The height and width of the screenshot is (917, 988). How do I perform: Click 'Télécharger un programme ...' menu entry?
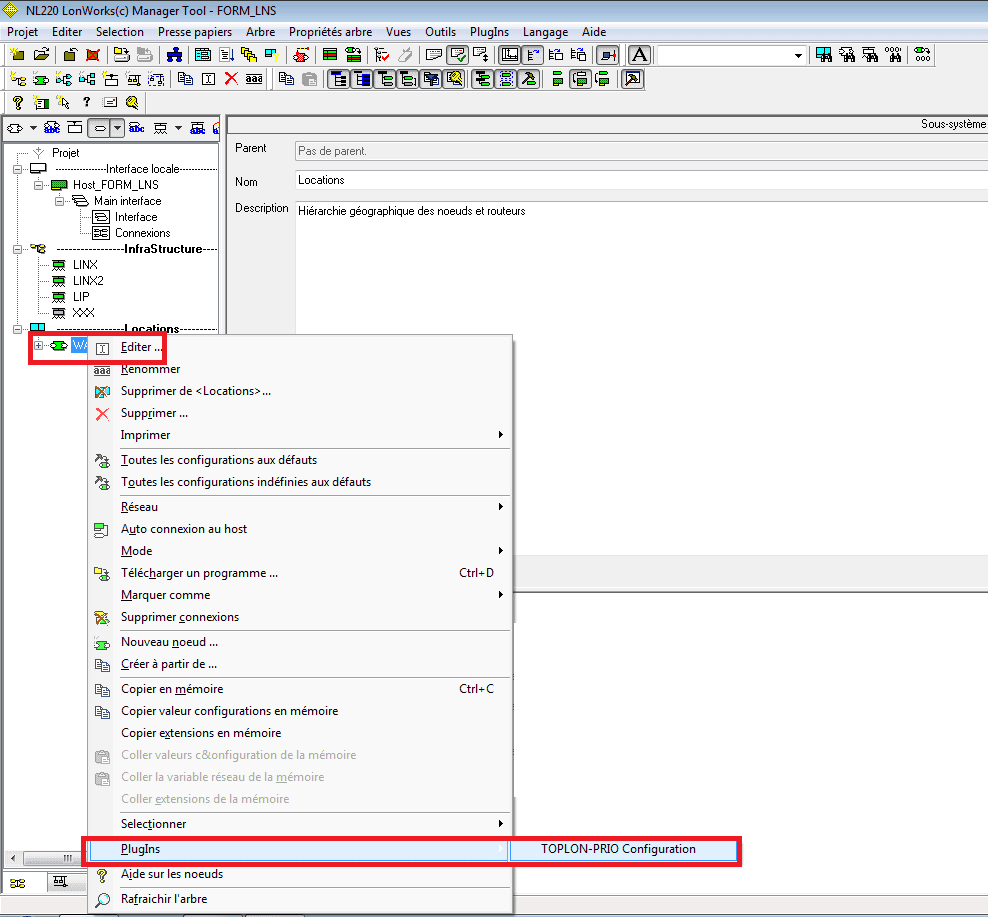point(199,573)
